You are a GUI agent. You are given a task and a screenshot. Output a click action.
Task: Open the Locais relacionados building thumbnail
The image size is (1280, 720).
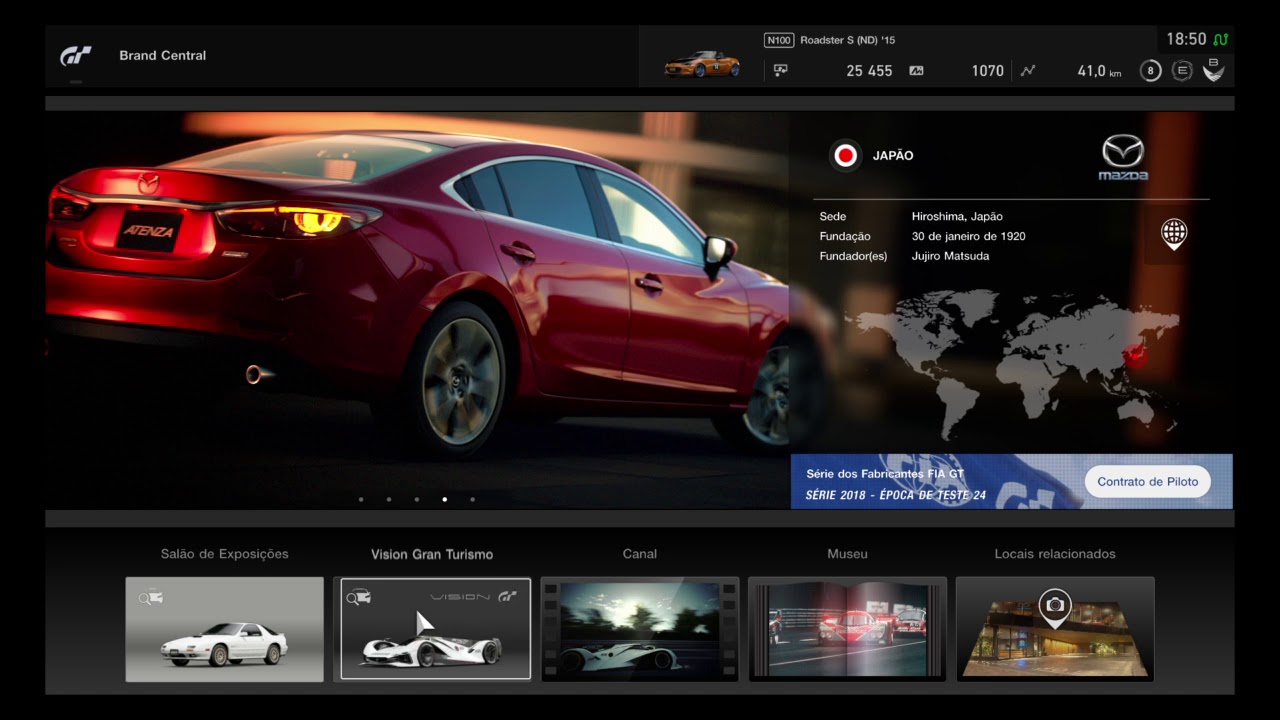click(1055, 629)
